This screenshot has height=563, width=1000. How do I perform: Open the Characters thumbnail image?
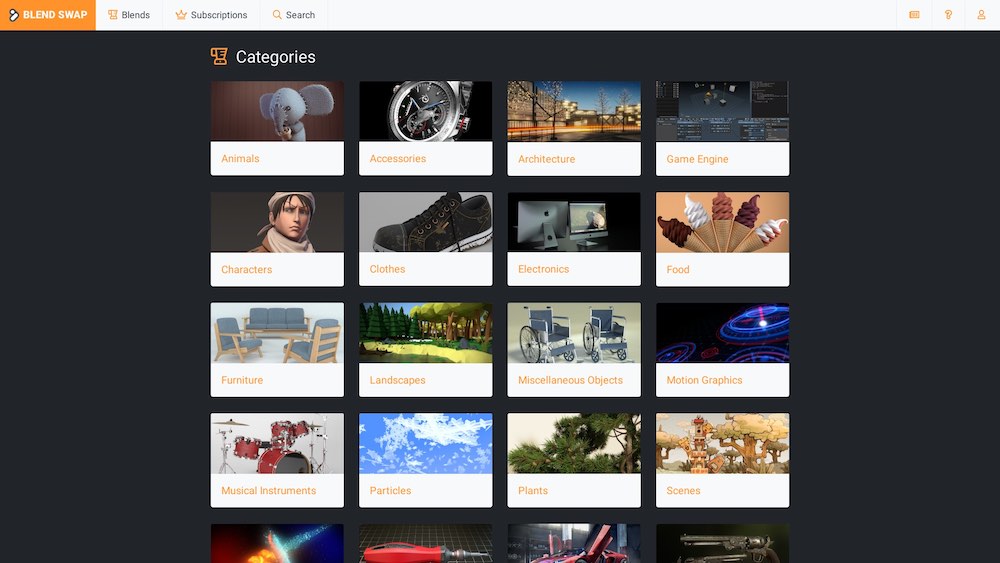pyautogui.click(x=277, y=222)
